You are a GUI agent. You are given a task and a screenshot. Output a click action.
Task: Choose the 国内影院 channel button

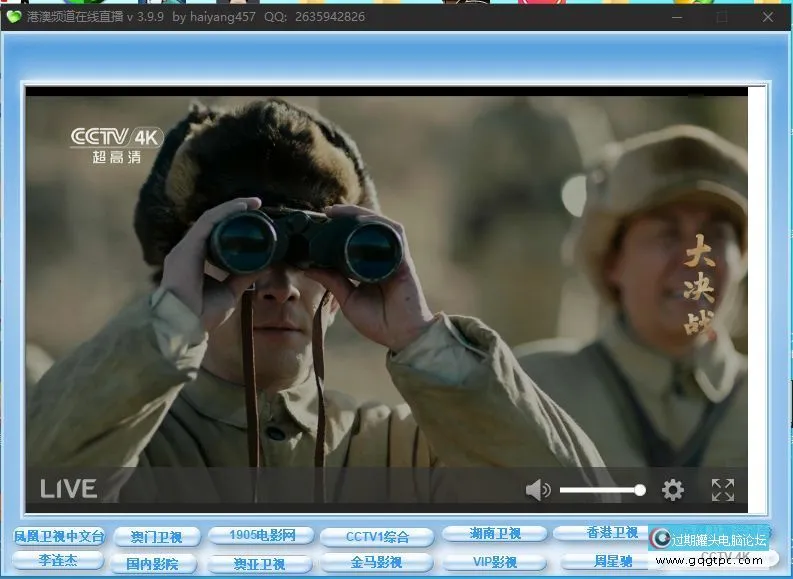[x=152, y=564]
